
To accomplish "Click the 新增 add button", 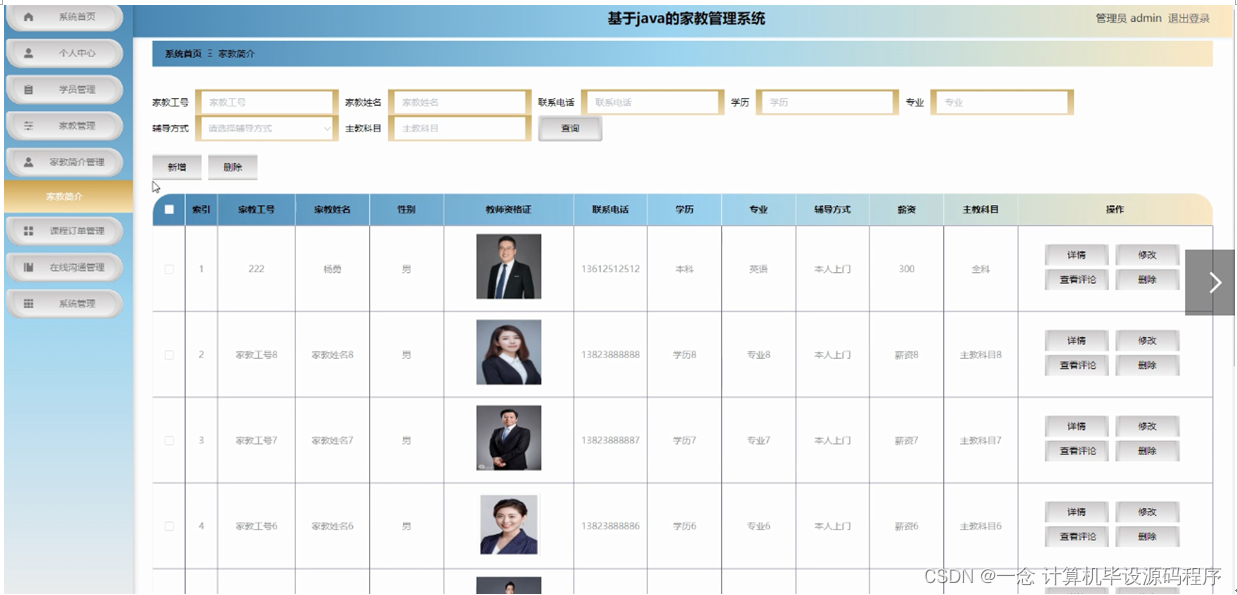I will point(177,167).
